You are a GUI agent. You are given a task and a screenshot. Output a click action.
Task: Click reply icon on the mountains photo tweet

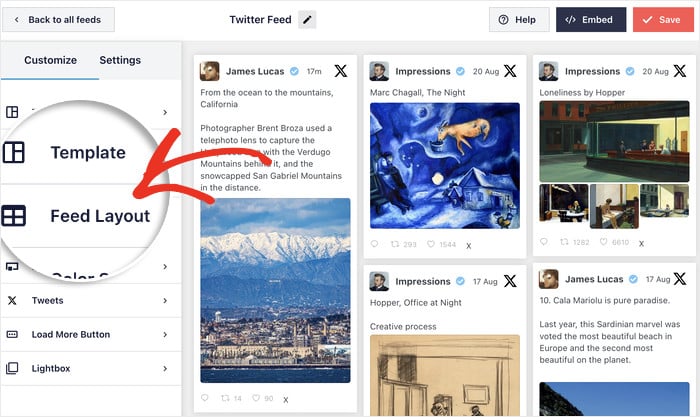[206, 399]
